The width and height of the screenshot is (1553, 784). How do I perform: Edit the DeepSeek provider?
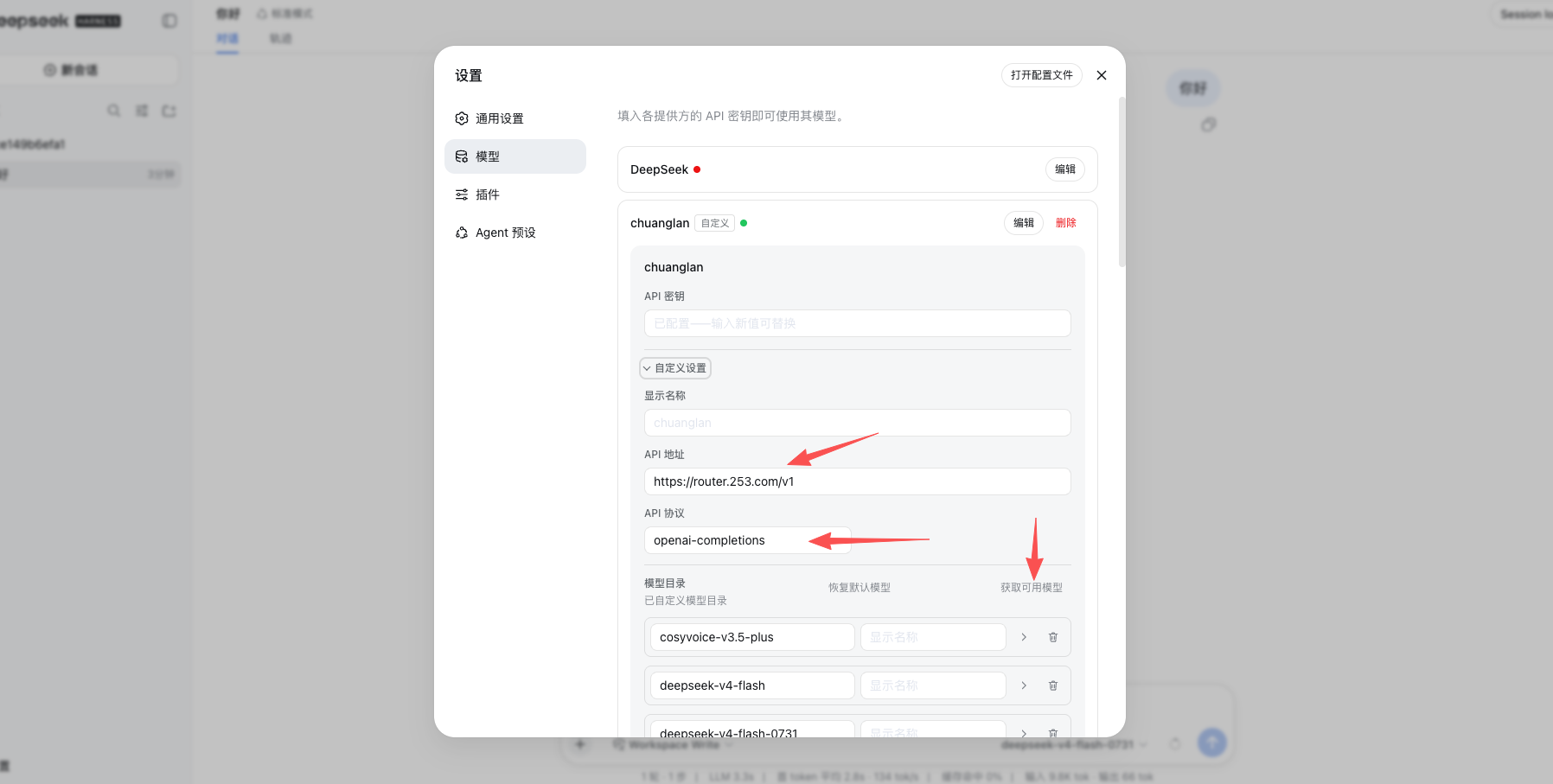[1065, 169]
